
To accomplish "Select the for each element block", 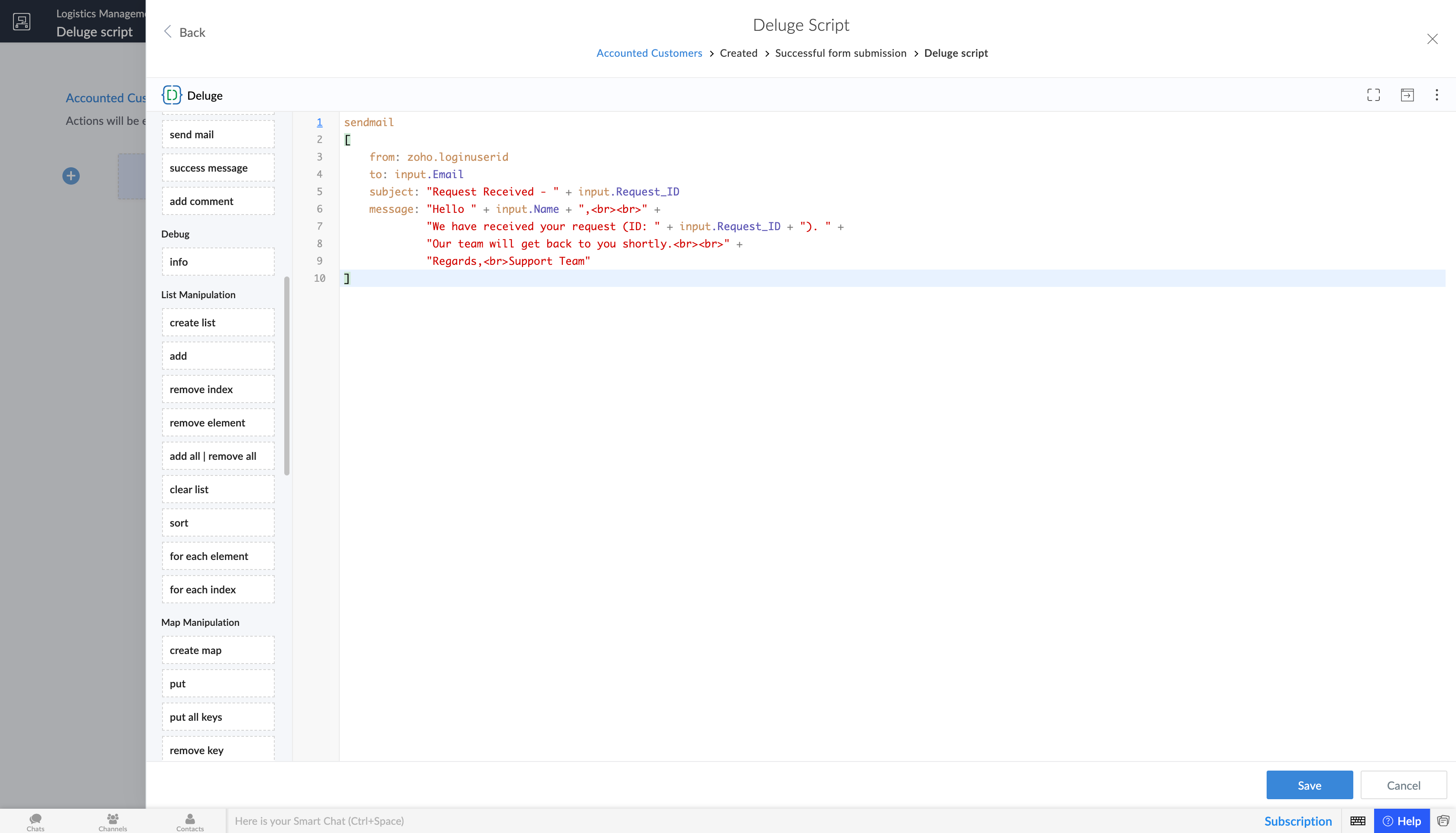I will 218,556.
